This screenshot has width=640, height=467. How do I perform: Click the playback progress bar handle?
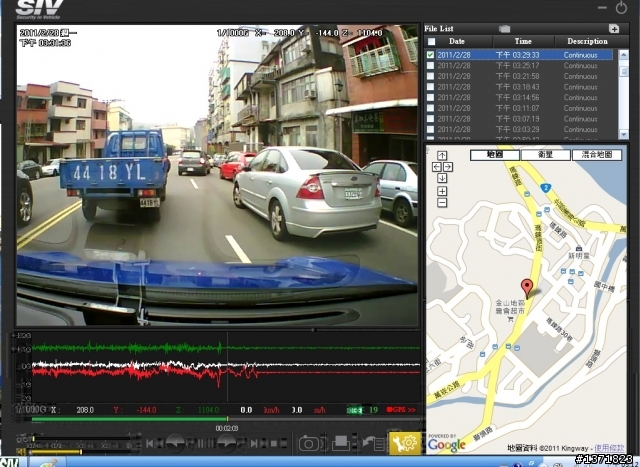pos(227,419)
